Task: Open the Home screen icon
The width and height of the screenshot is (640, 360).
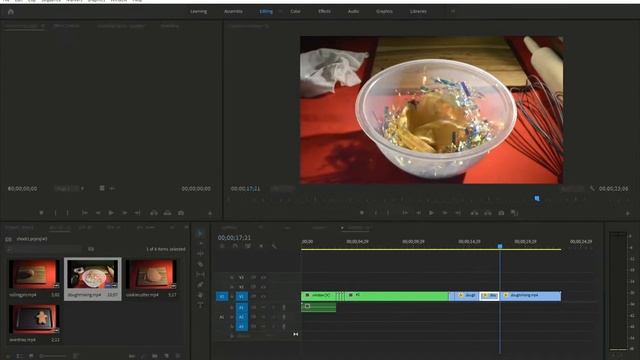Action: pyautogui.click(x=11, y=11)
